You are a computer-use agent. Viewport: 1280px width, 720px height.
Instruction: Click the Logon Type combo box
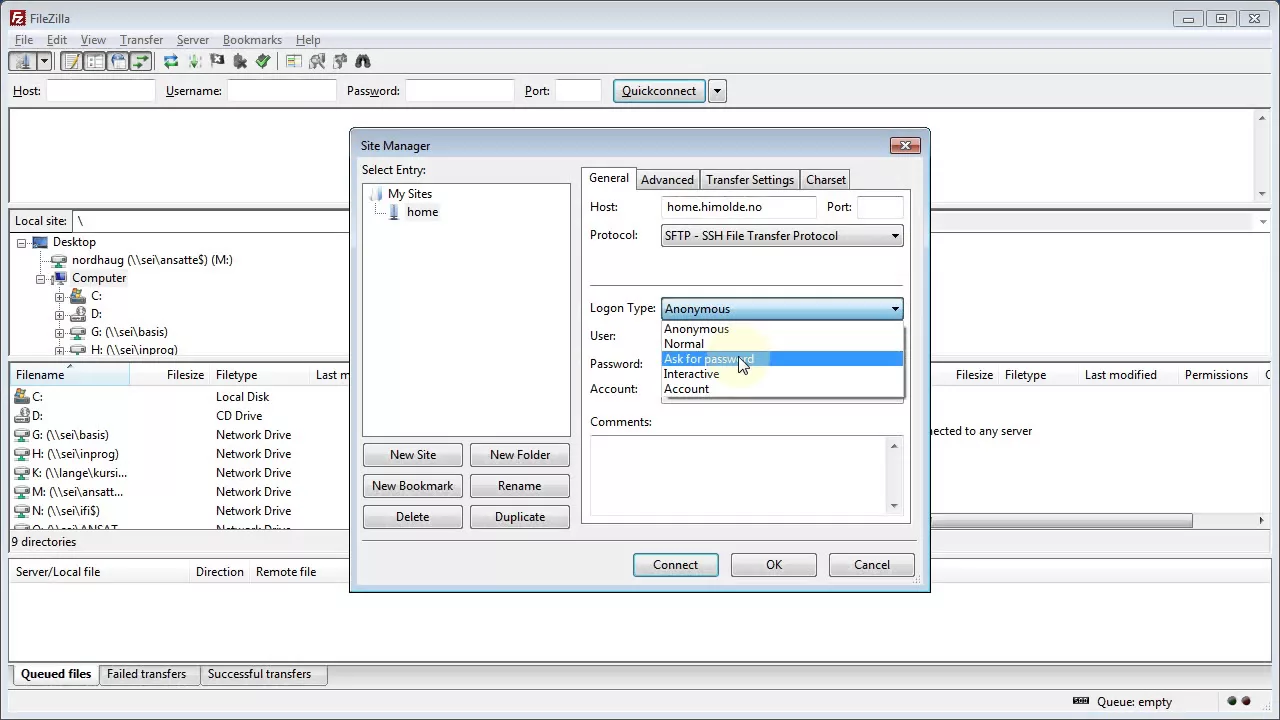pyautogui.click(x=782, y=309)
